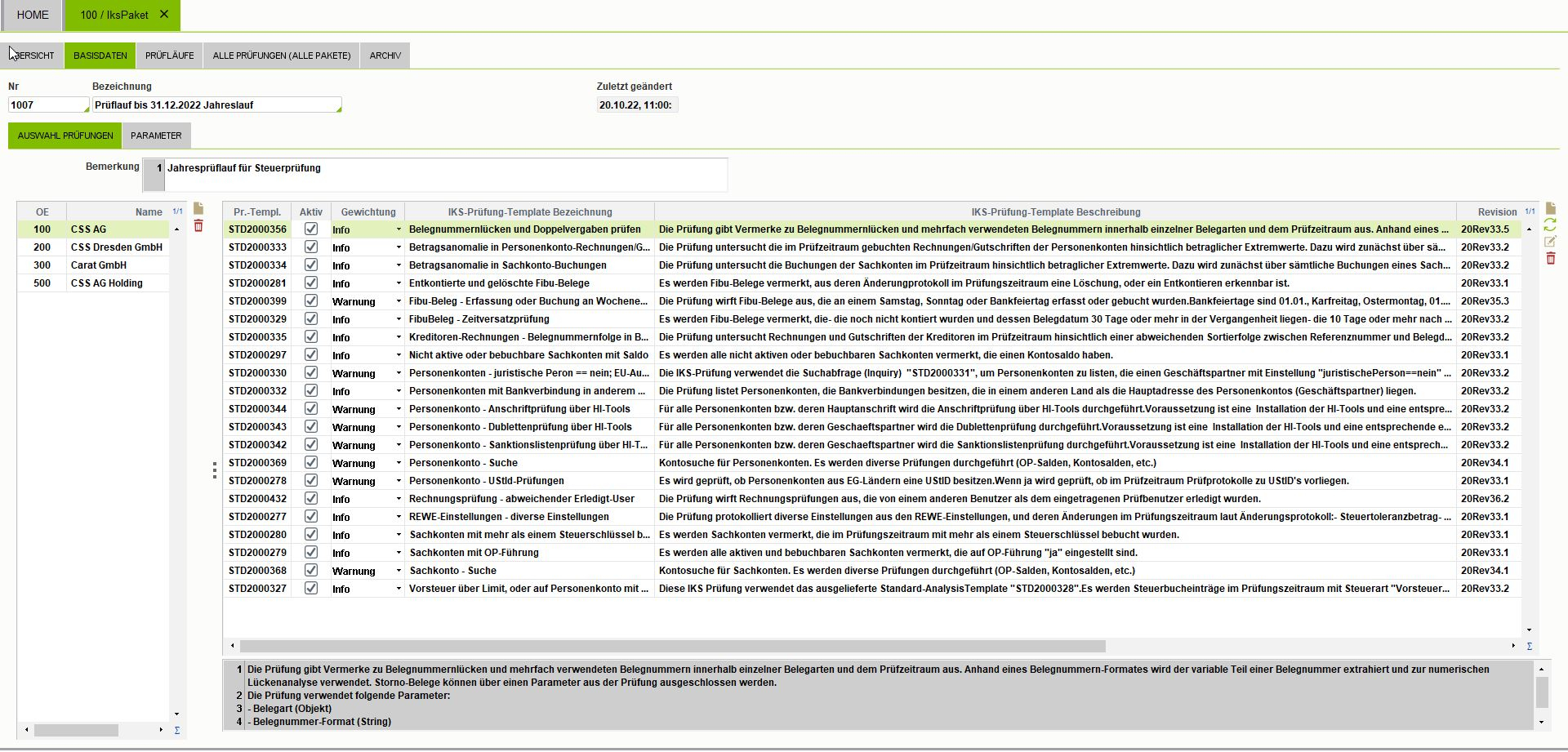The height and width of the screenshot is (752, 1568).
Task: Click the sum icon below the OE list
Action: [177, 730]
